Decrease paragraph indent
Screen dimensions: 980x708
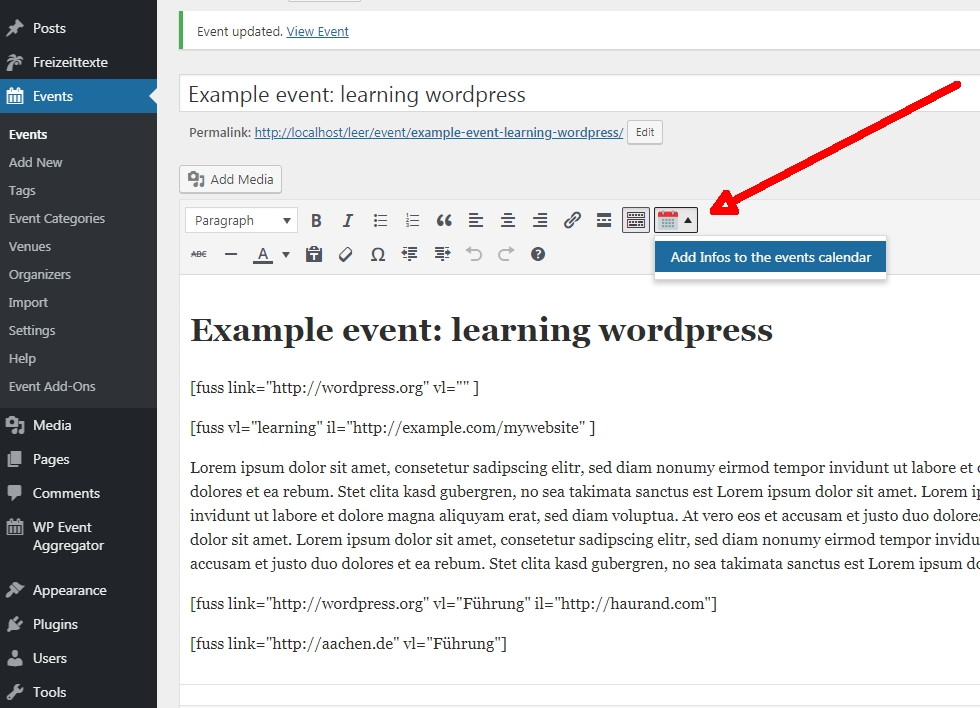(409, 254)
